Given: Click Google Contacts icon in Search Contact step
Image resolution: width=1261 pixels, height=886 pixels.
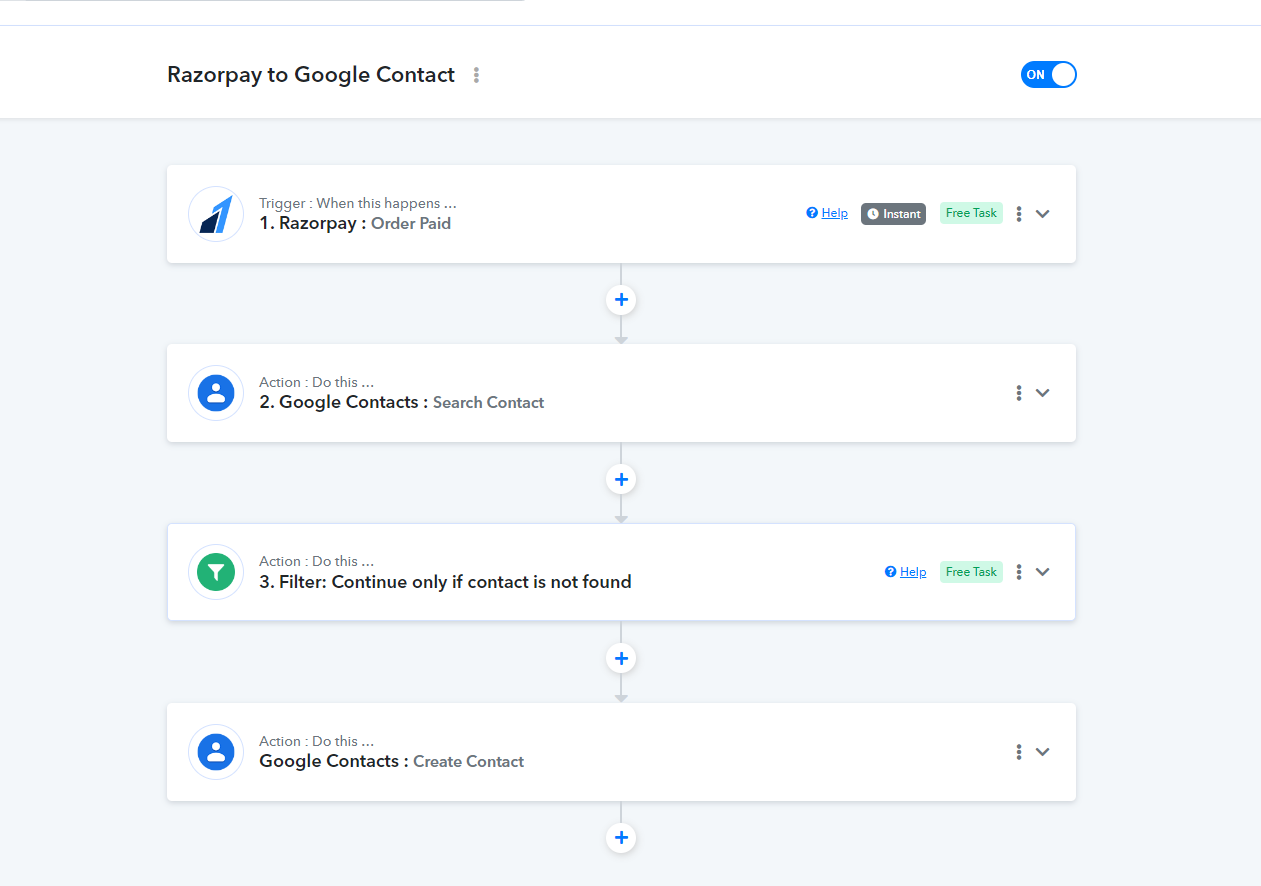Looking at the screenshot, I should [216, 393].
